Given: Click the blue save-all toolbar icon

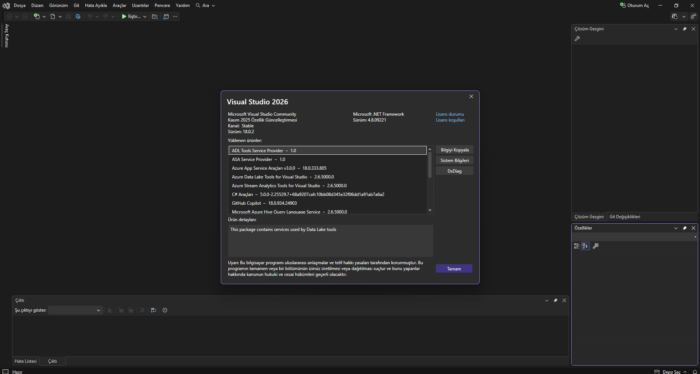Looking at the screenshot, I should [x=78, y=17].
